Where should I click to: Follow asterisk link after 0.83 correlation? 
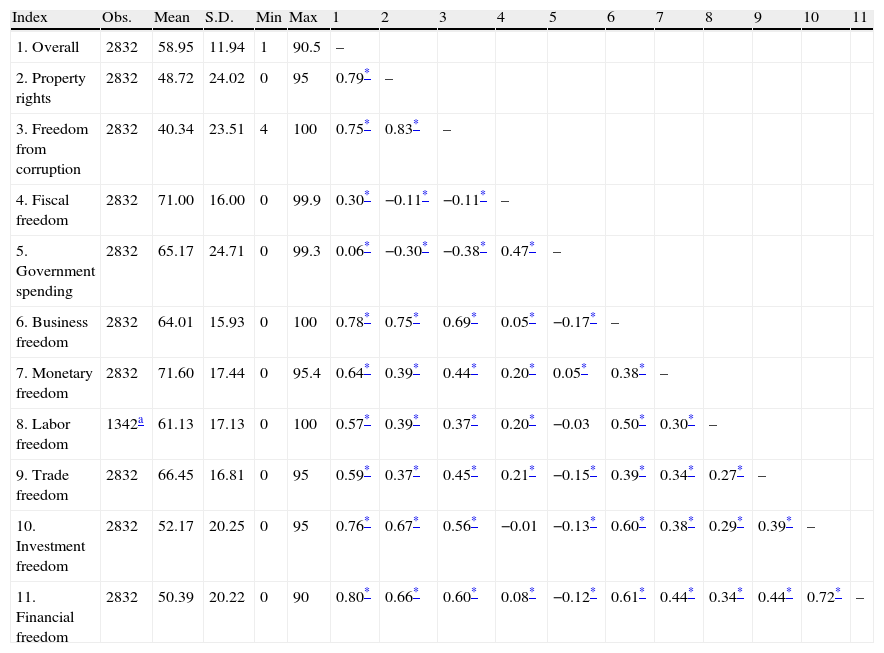point(416,124)
